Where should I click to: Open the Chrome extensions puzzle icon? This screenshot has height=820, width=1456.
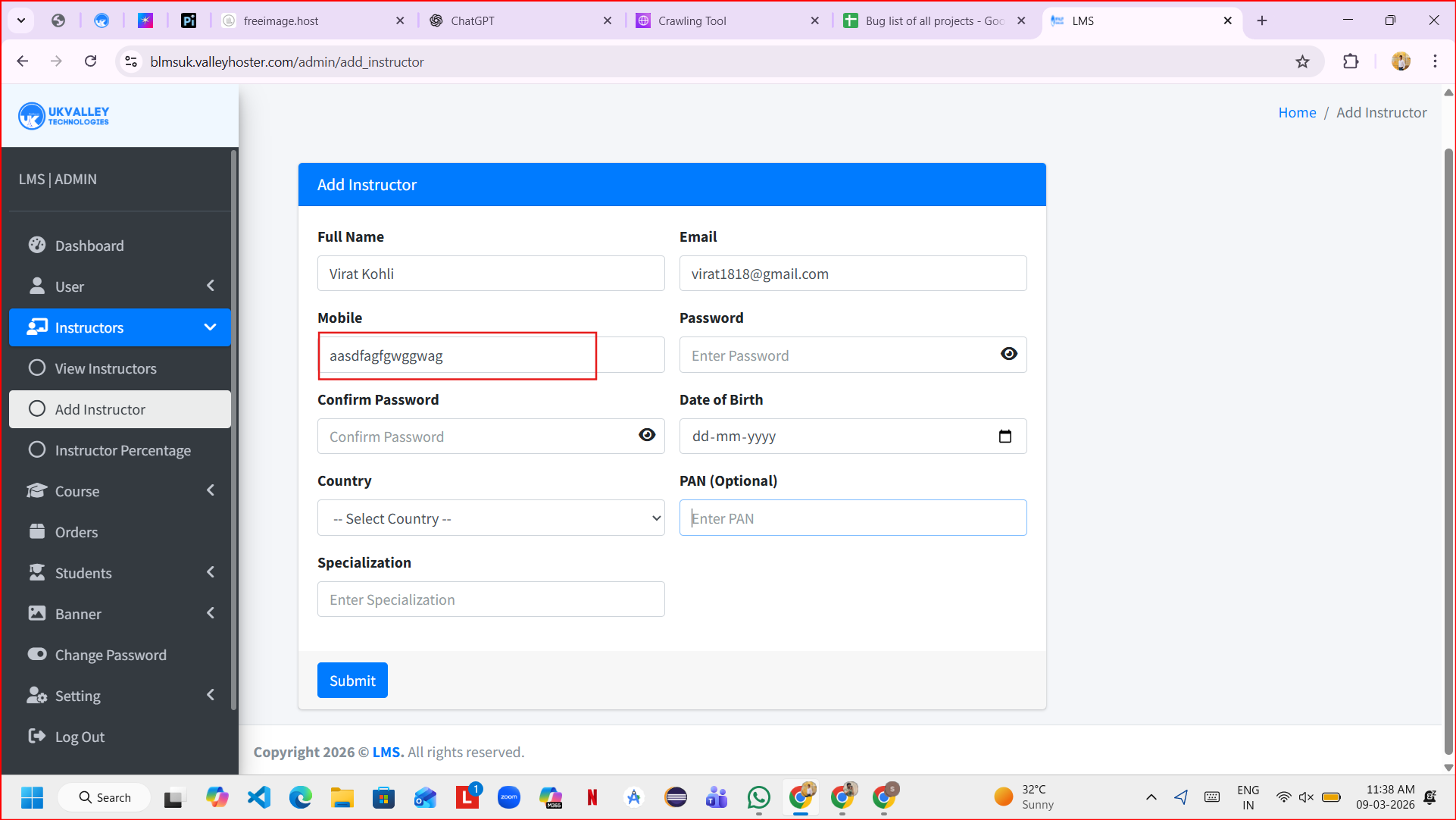click(1351, 62)
